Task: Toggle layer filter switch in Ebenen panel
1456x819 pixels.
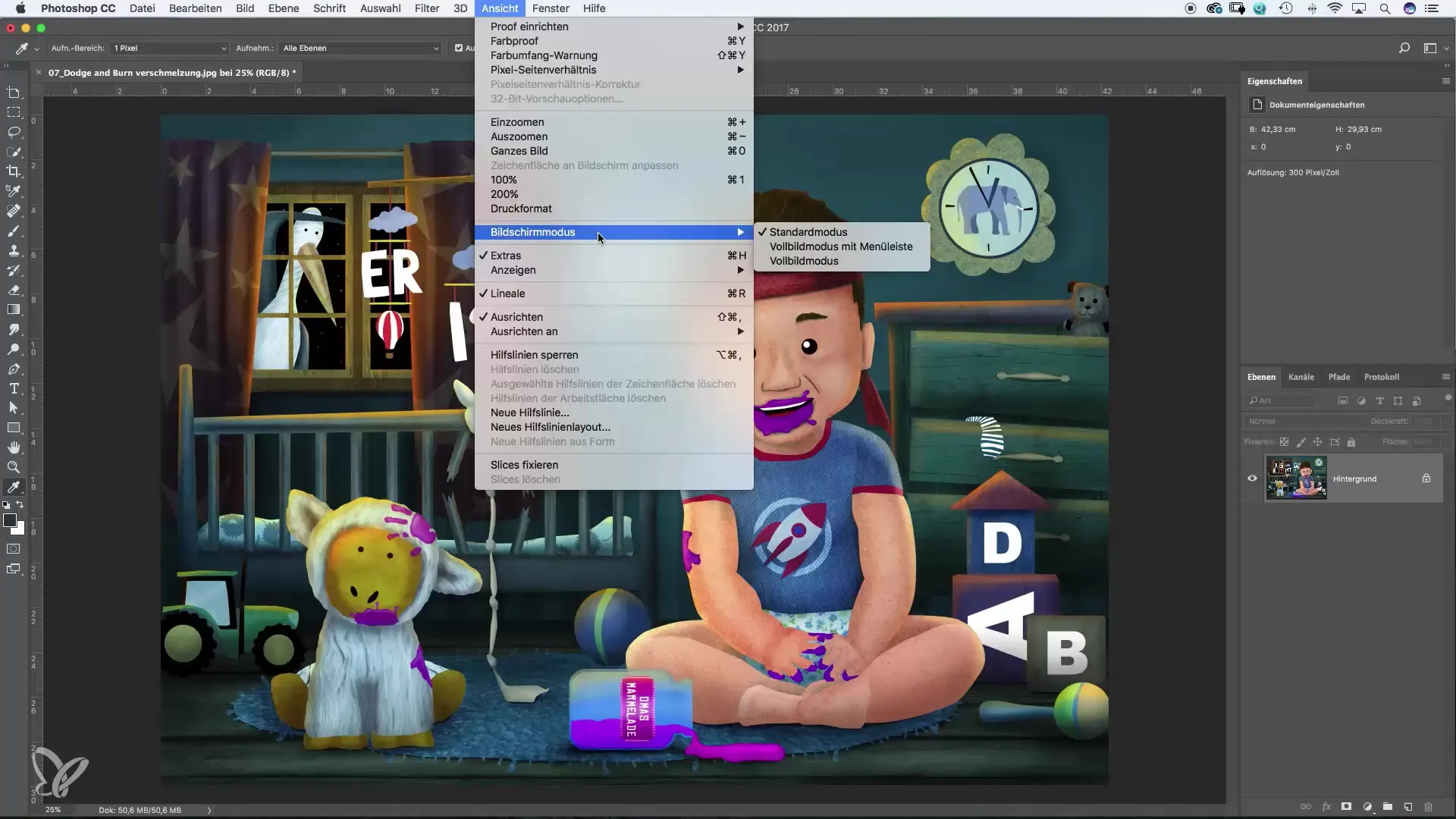Action: pyautogui.click(x=1448, y=397)
